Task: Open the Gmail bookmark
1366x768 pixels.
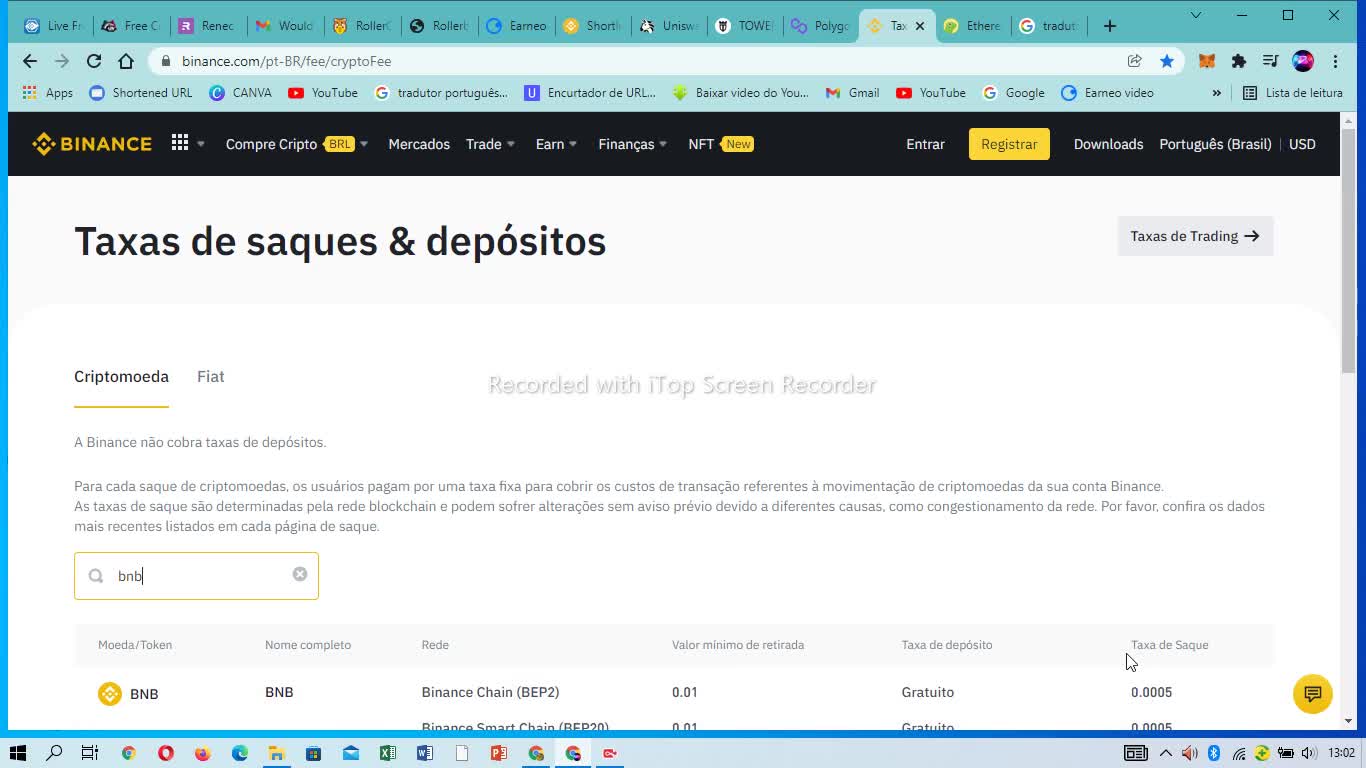Action: [x=852, y=93]
